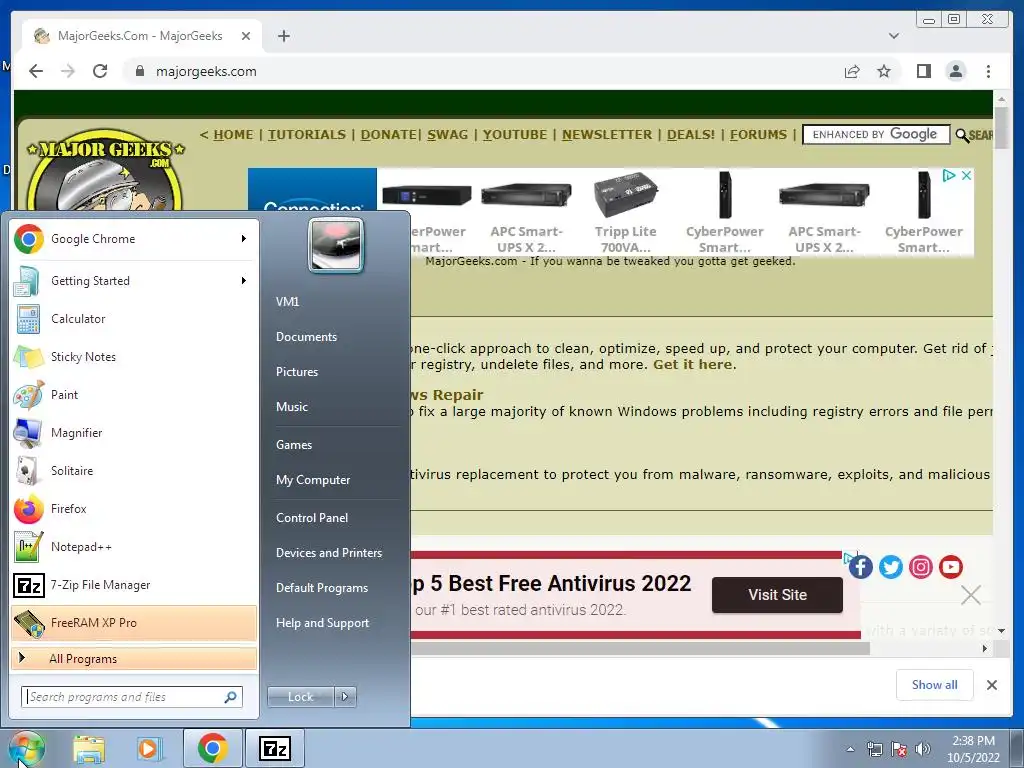Open Paint from Start menu
This screenshot has height=768, width=1024.
[x=134, y=394]
